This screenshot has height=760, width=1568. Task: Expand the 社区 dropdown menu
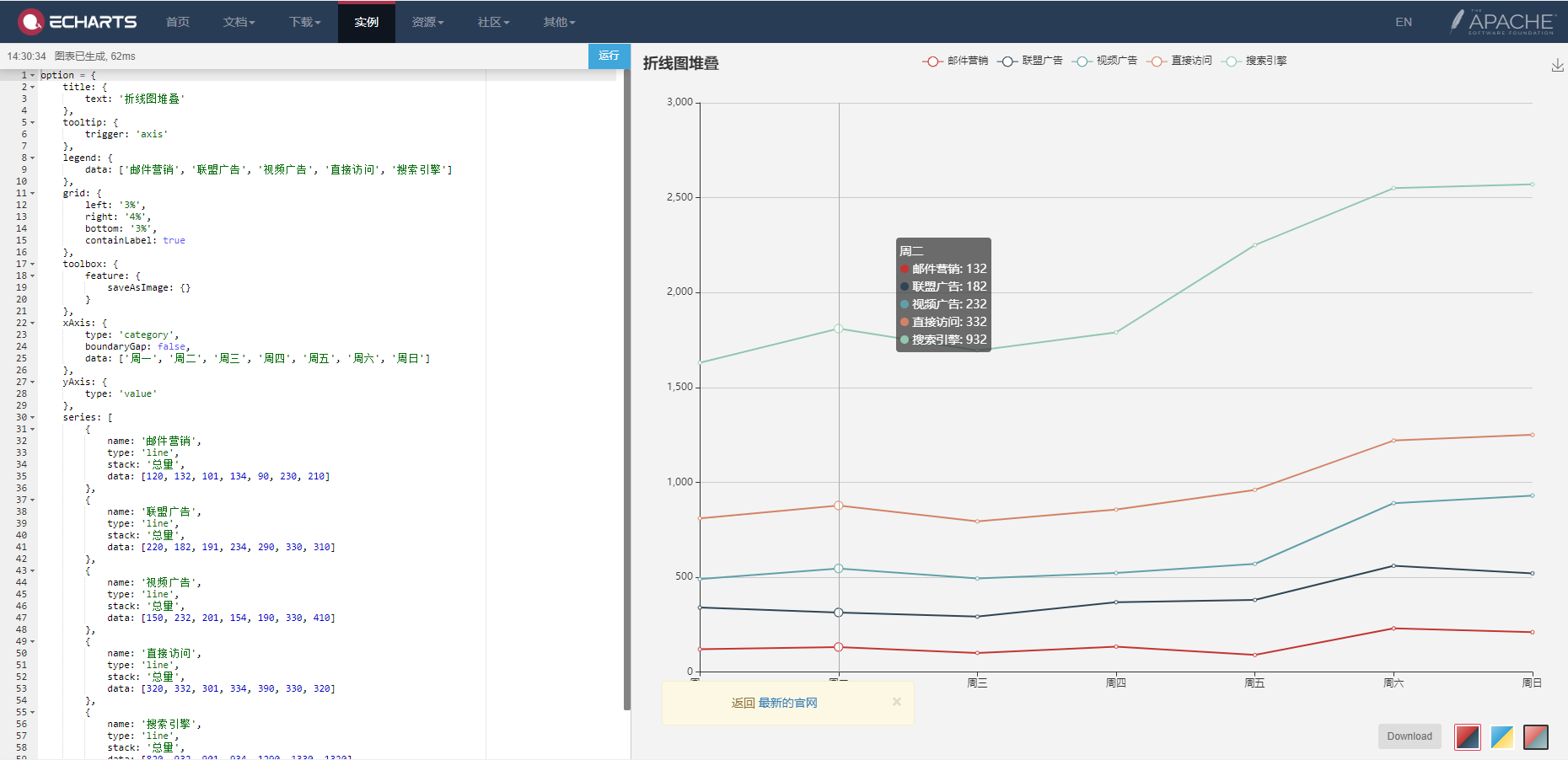coord(493,22)
